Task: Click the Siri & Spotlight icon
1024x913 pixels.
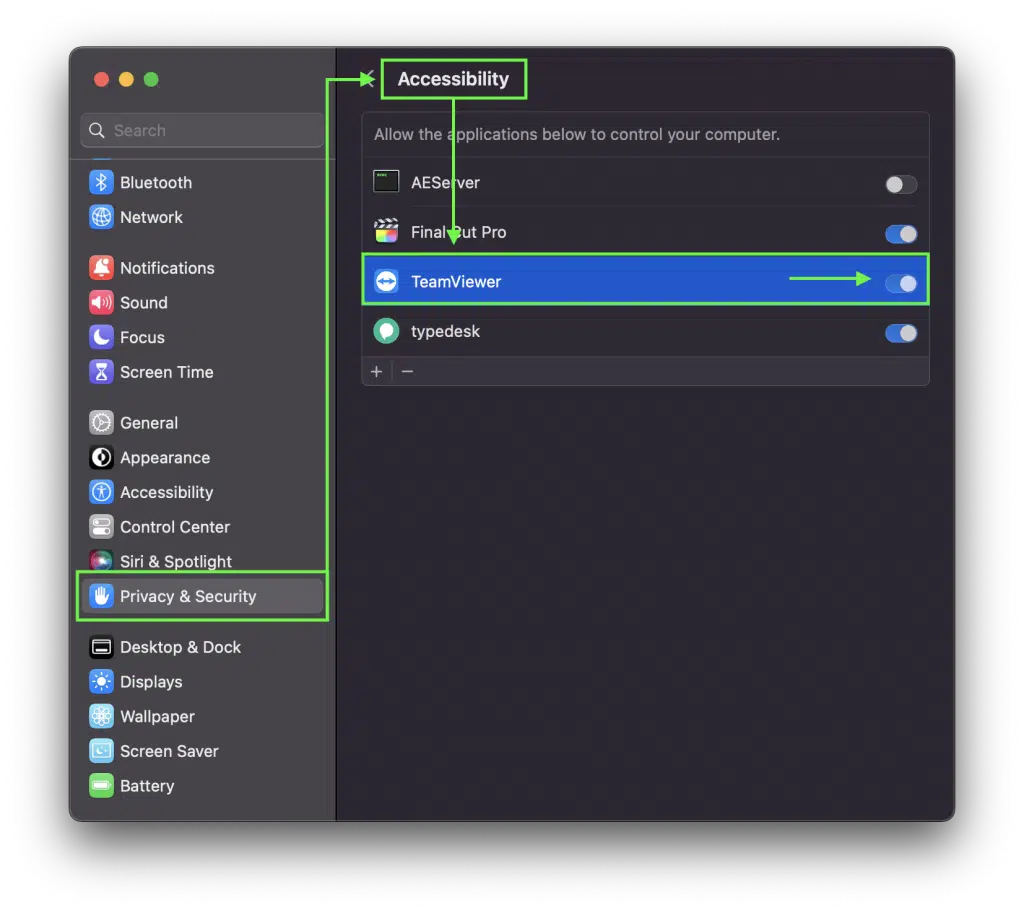Action: pos(101,561)
